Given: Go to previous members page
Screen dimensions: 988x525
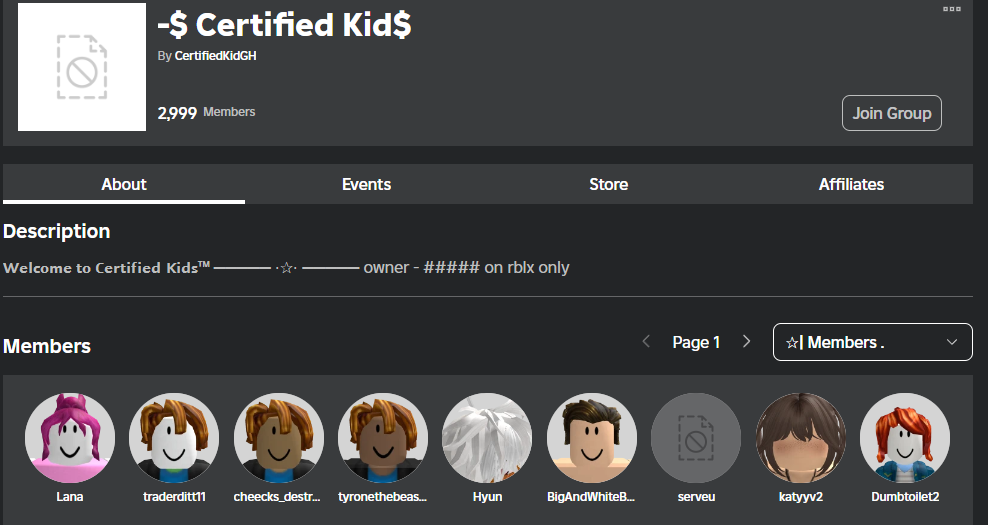Looking at the screenshot, I should point(646,342).
